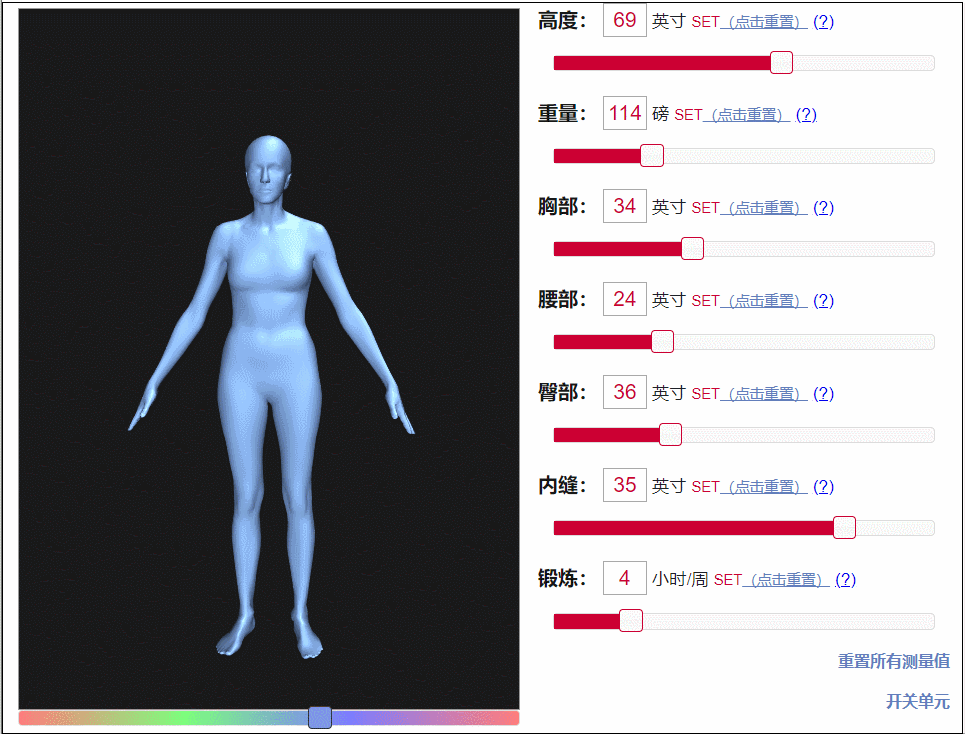Select the hips slider handle
The width and height of the screenshot is (965, 734).
[670, 434]
